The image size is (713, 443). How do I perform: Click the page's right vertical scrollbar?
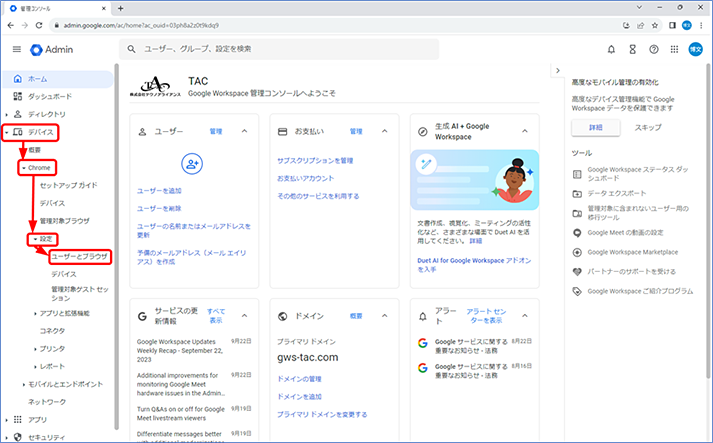[708, 221]
